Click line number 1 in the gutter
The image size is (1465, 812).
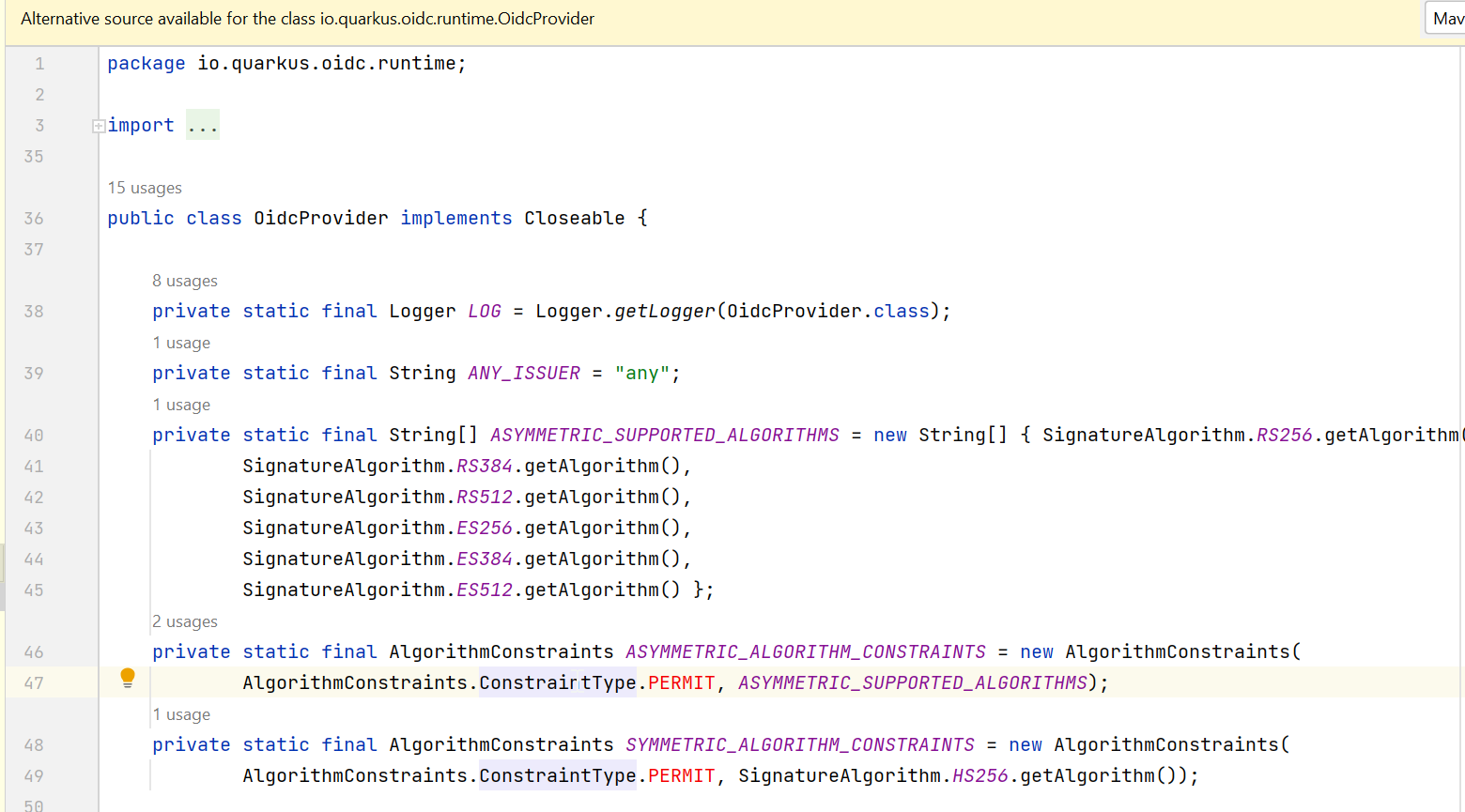click(39, 64)
